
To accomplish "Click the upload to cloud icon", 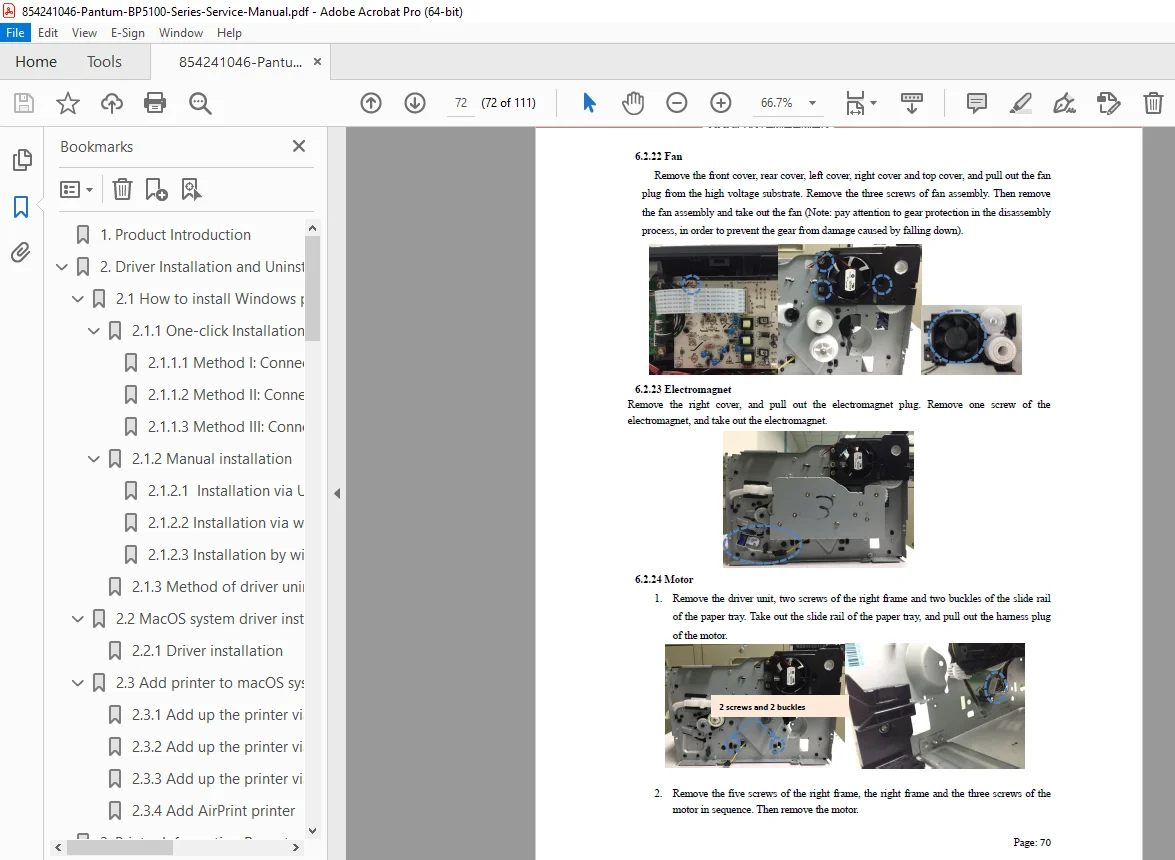I will pos(112,103).
